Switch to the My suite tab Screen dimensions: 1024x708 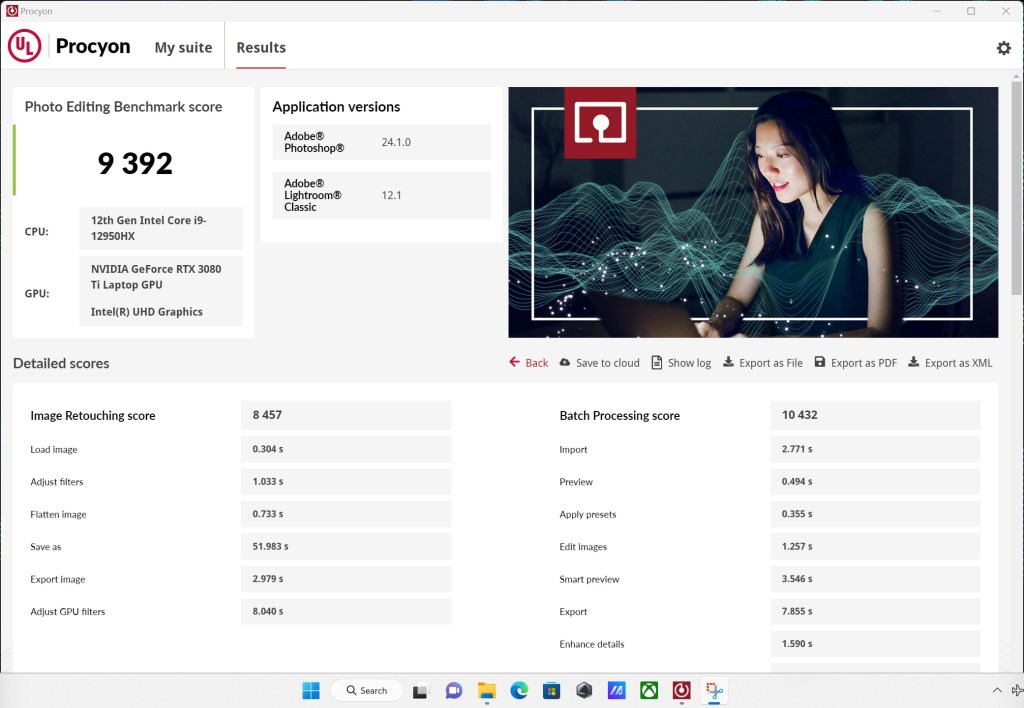[x=183, y=46]
